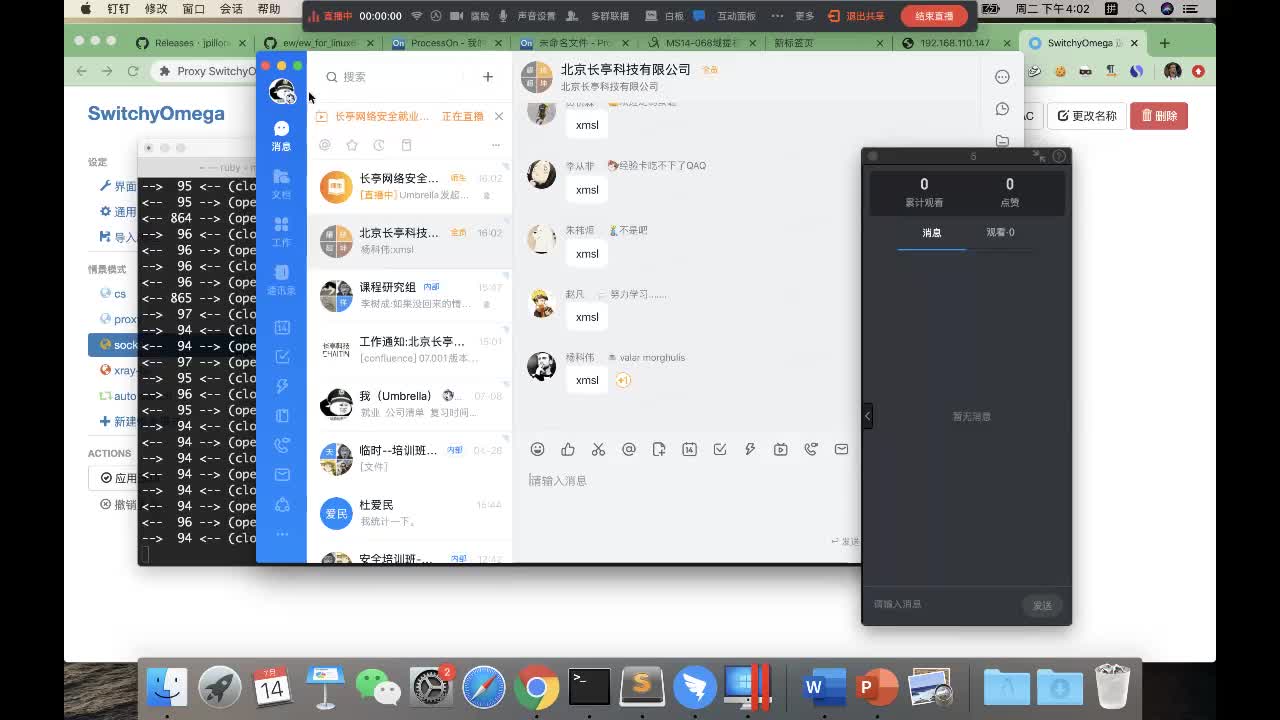Switch to the 消息 tab in live panel
Image resolution: width=1280 pixels, height=720 pixels.
[x=932, y=233]
